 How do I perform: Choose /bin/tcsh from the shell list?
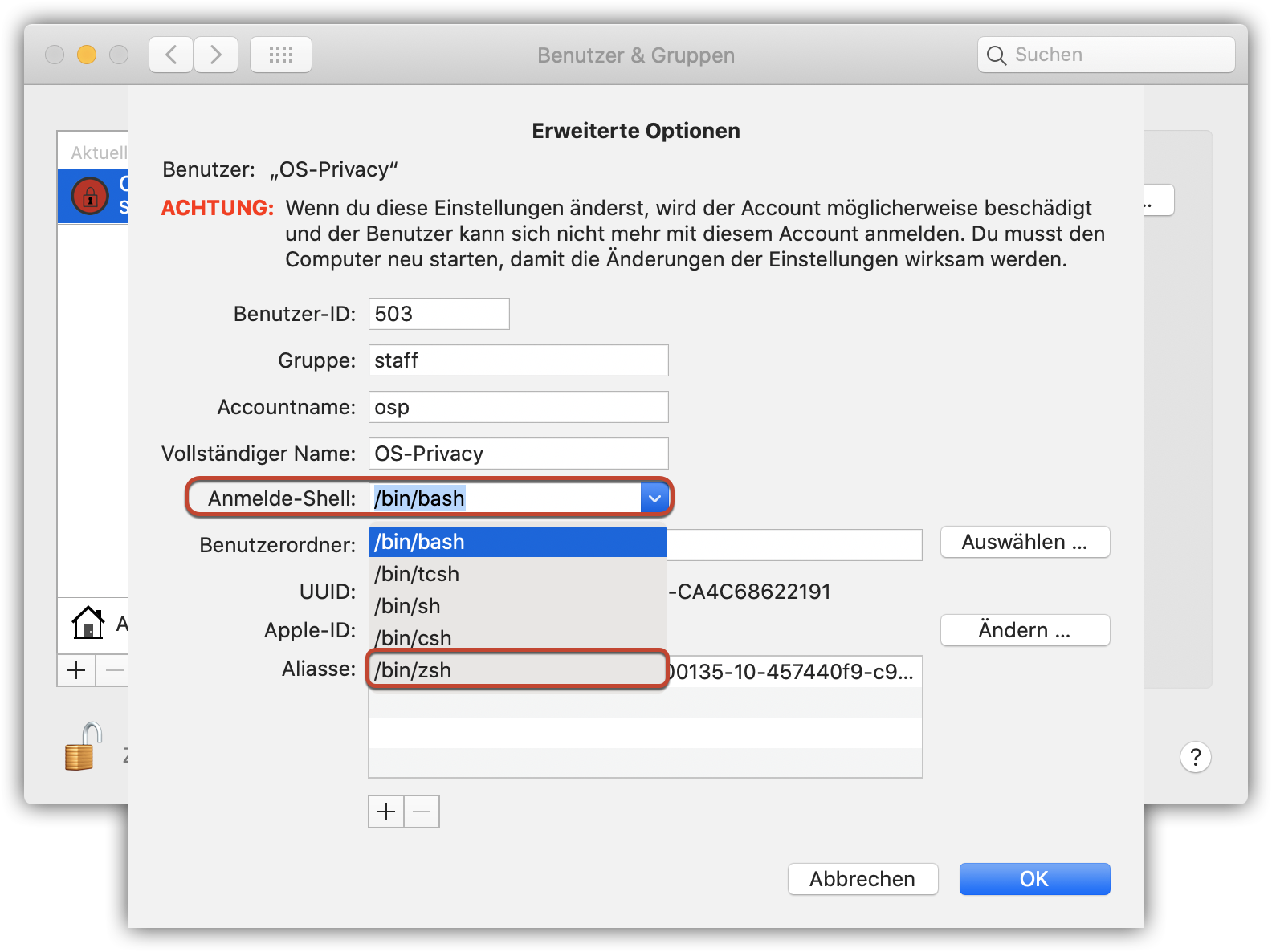(518, 574)
